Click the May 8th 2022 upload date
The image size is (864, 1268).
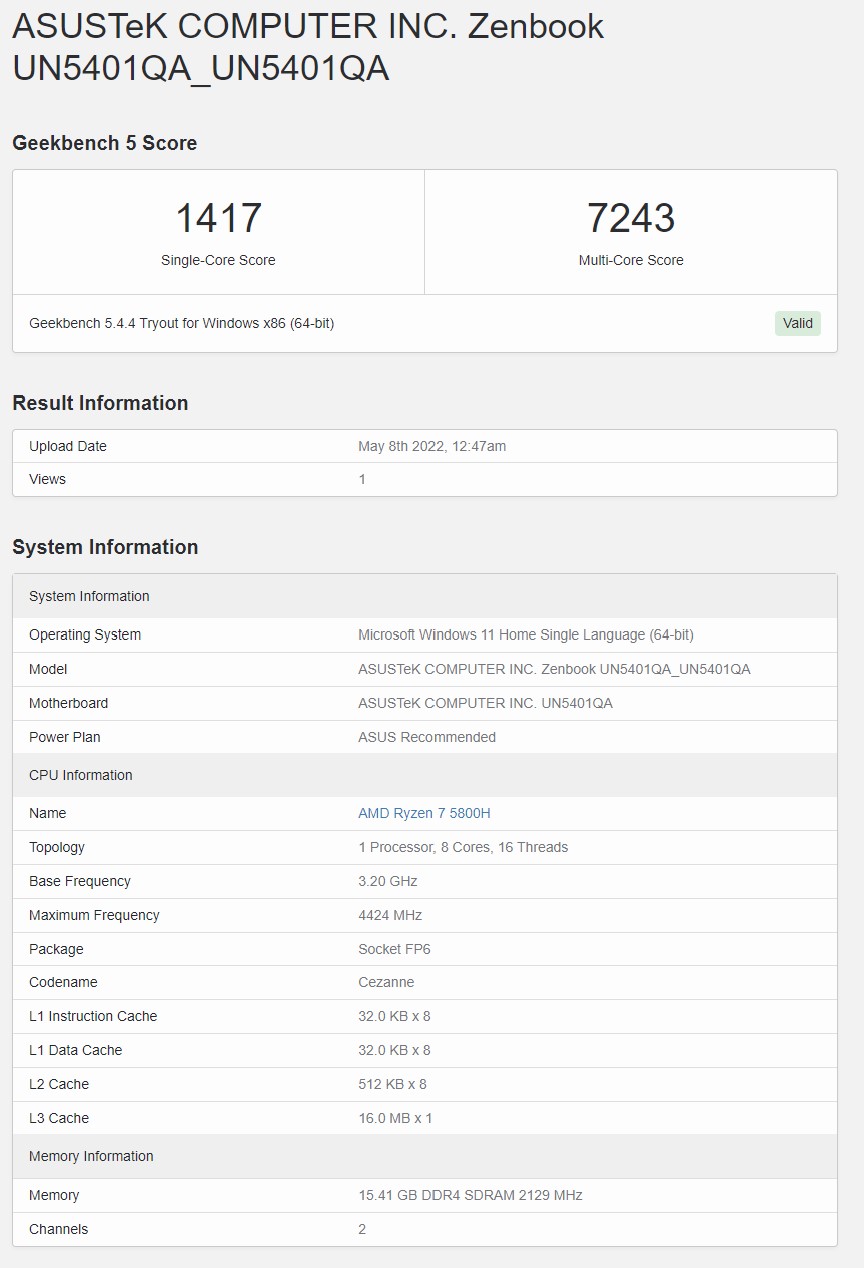point(432,446)
